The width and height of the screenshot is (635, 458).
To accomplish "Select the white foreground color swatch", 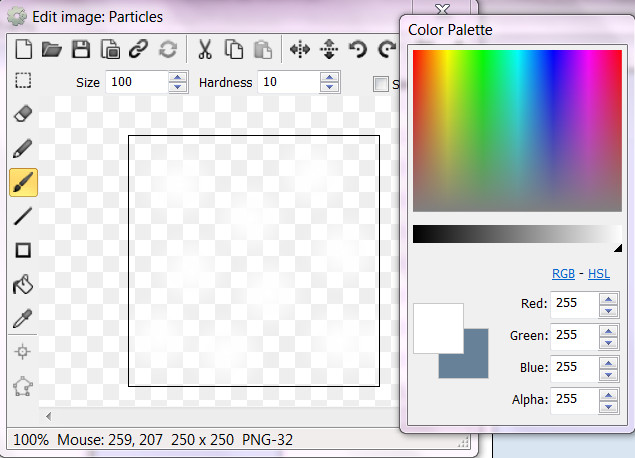I will pyautogui.click(x=435, y=325).
